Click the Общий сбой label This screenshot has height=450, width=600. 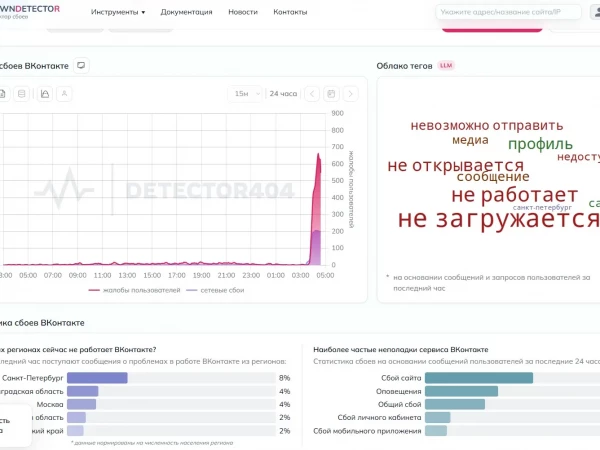pyautogui.click(x=399, y=404)
